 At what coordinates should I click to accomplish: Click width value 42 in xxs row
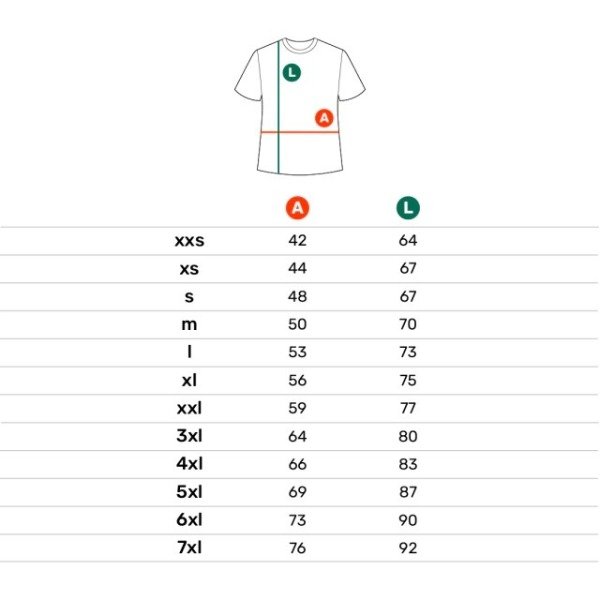click(x=297, y=240)
